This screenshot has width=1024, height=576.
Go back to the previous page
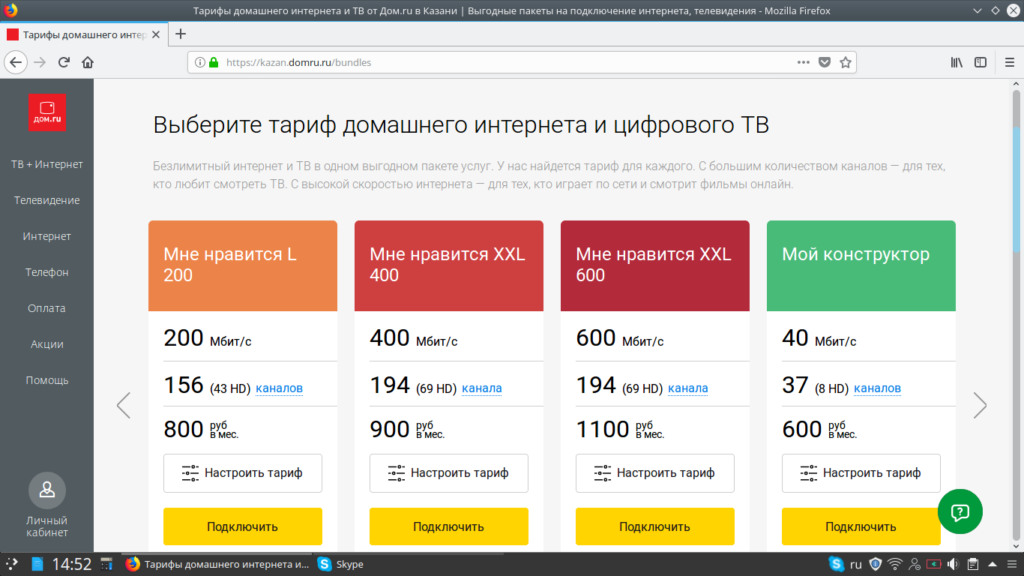[x=16, y=63]
